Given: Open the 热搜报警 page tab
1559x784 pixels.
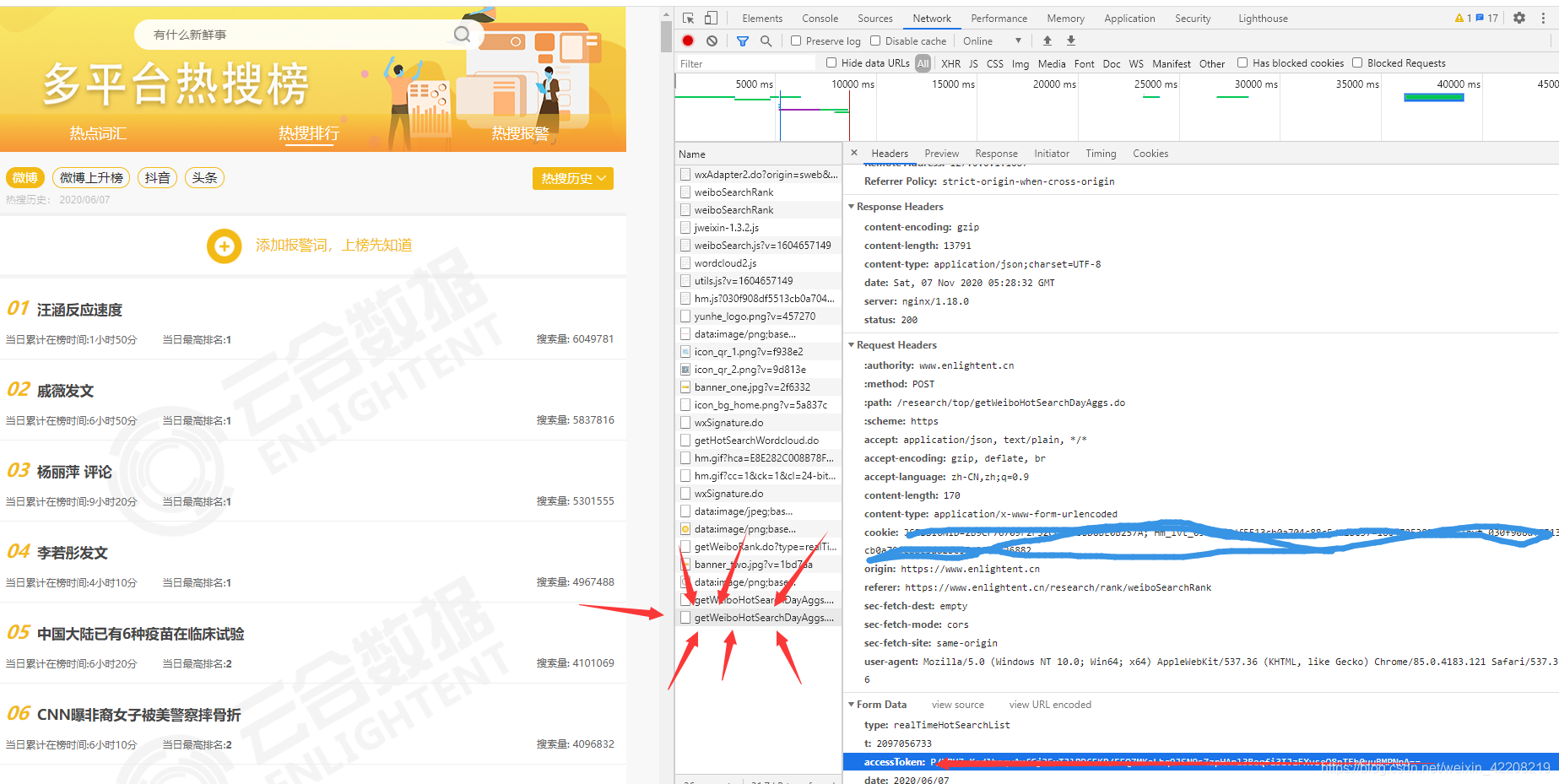Looking at the screenshot, I should click(520, 133).
